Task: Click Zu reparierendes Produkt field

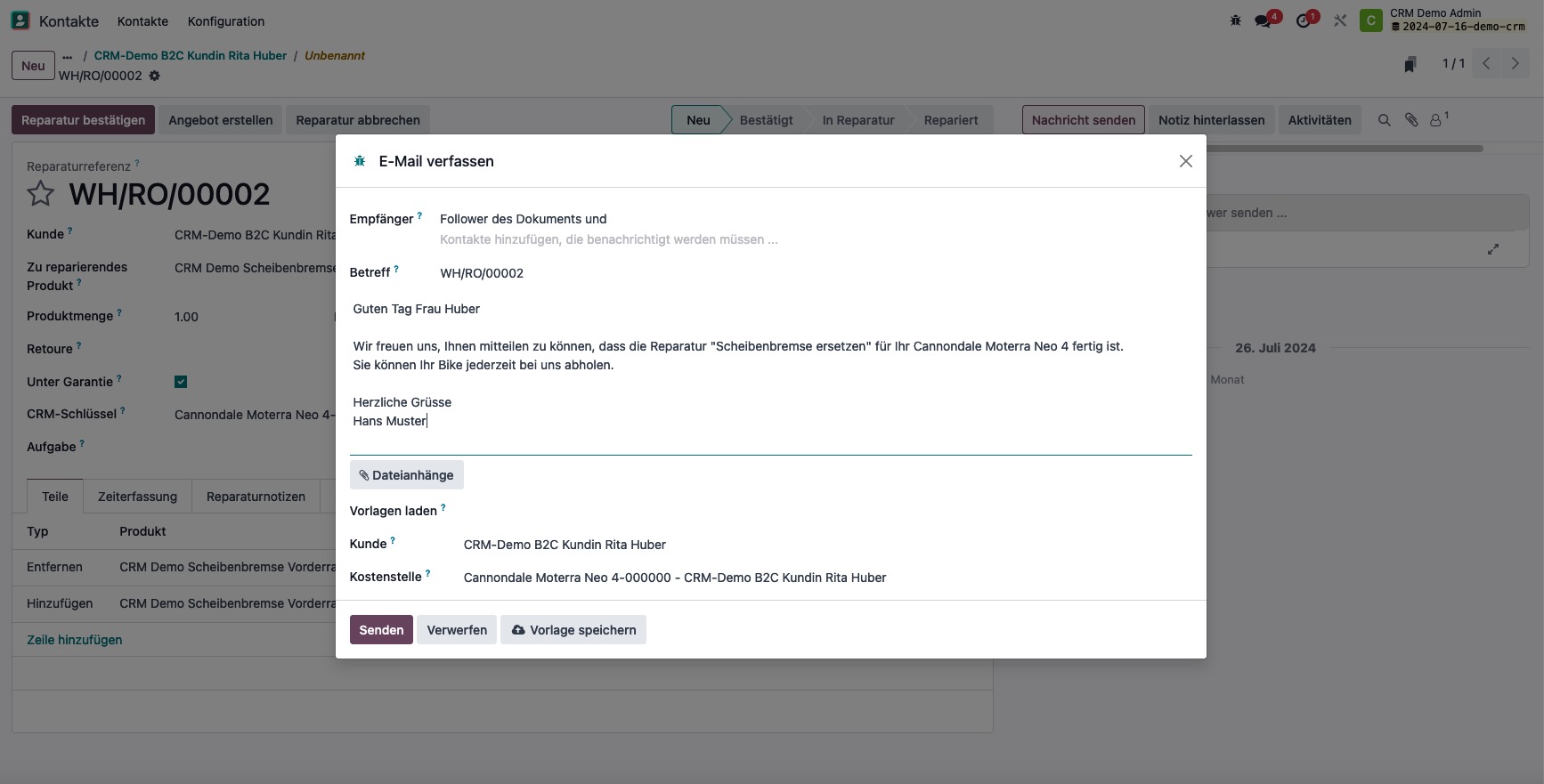Action: (x=255, y=268)
